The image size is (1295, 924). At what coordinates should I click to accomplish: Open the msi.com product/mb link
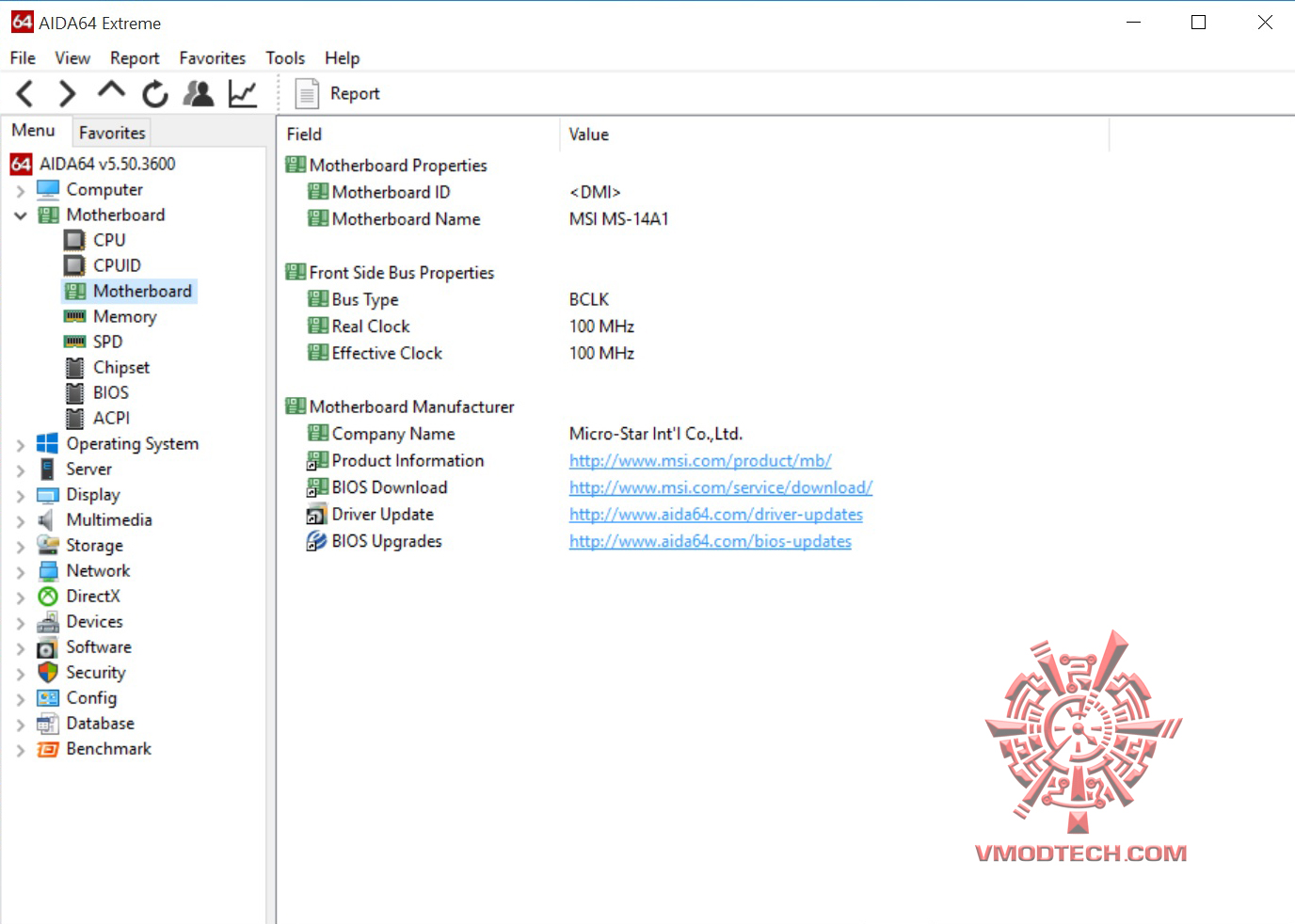(x=700, y=461)
